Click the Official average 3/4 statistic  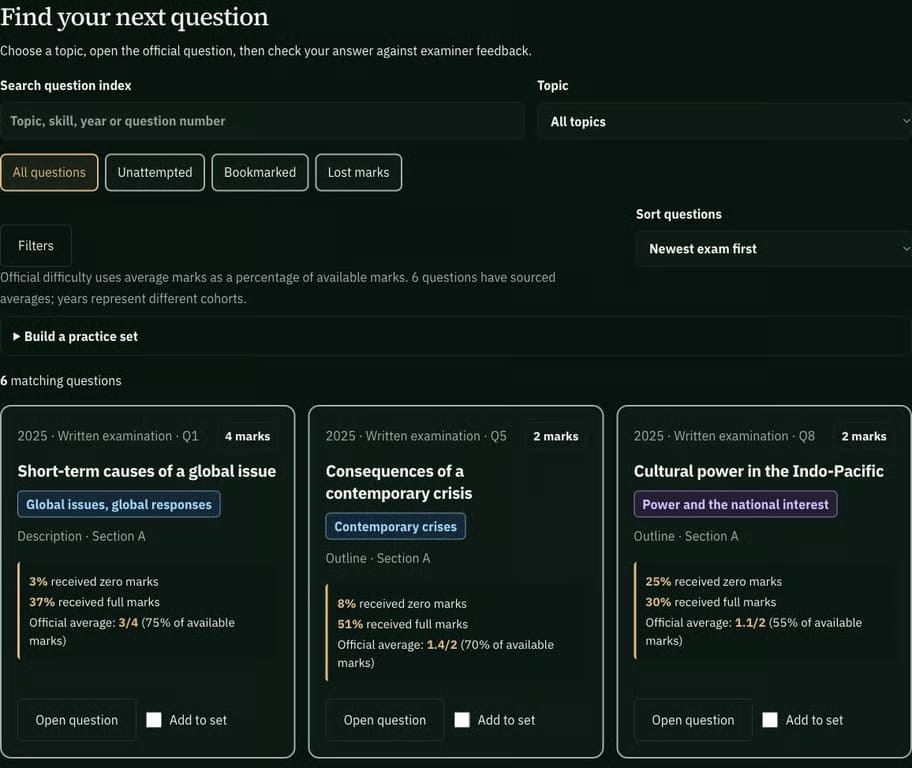coord(132,631)
